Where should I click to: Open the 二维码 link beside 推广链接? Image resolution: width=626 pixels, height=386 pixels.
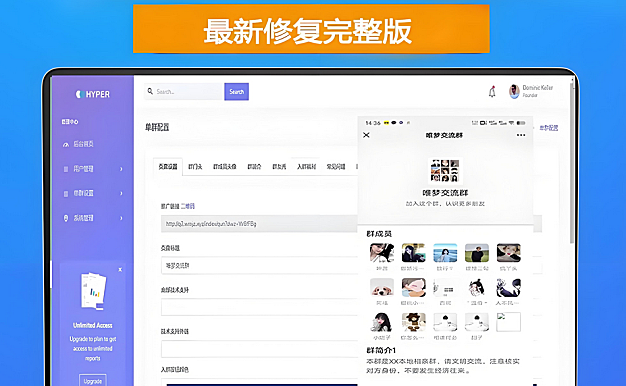(188, 206)
